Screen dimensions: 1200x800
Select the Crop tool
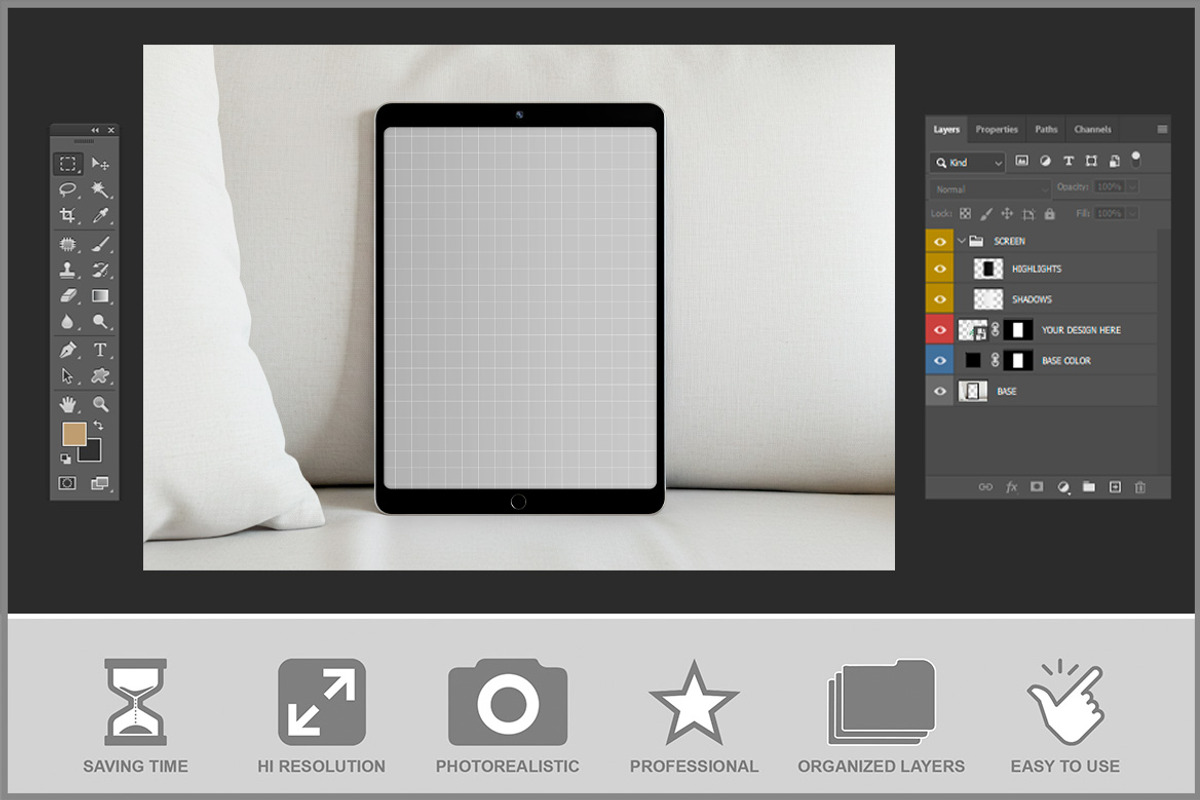(x=68, y=216)
